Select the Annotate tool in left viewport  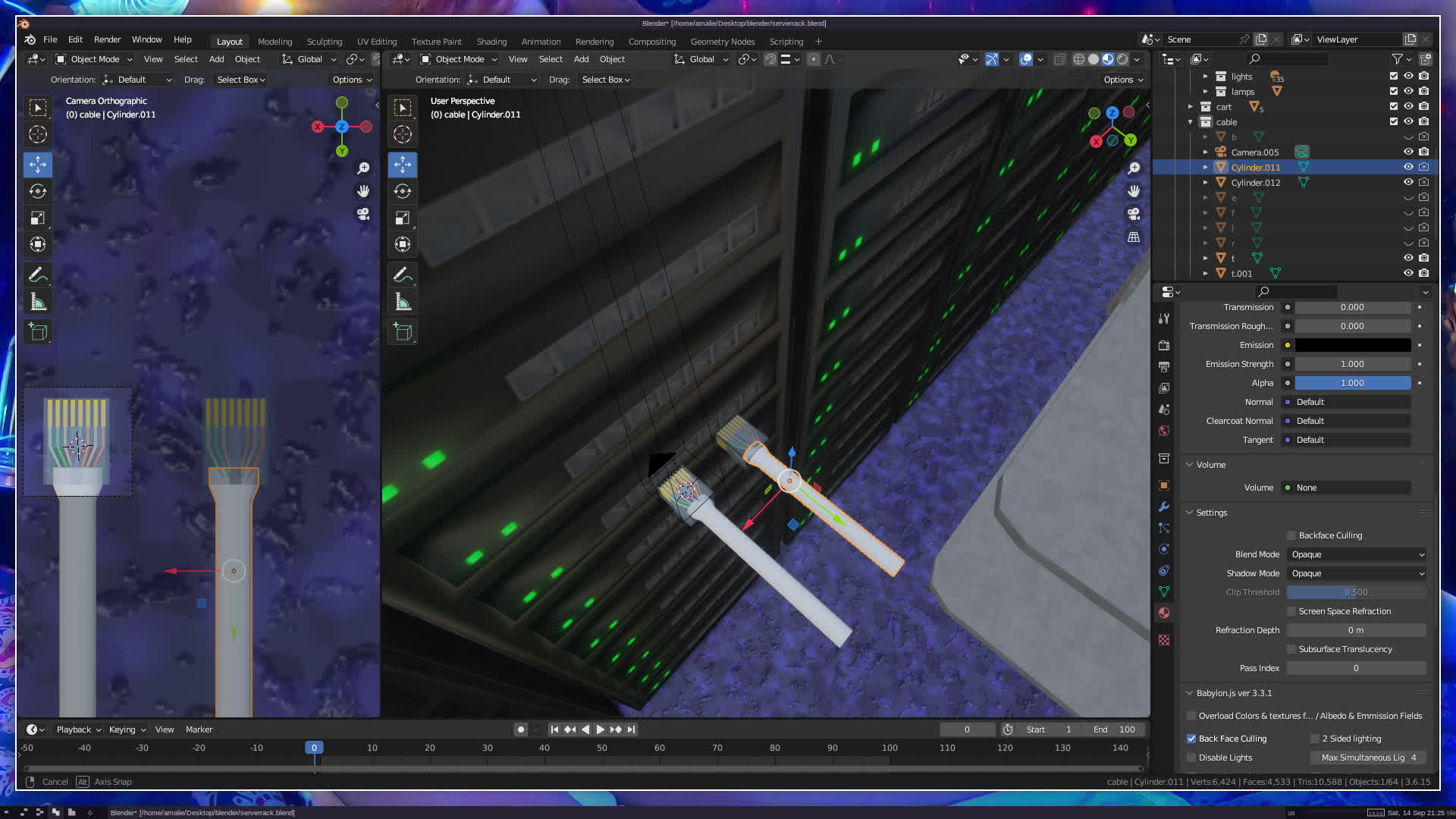(38, 275)
